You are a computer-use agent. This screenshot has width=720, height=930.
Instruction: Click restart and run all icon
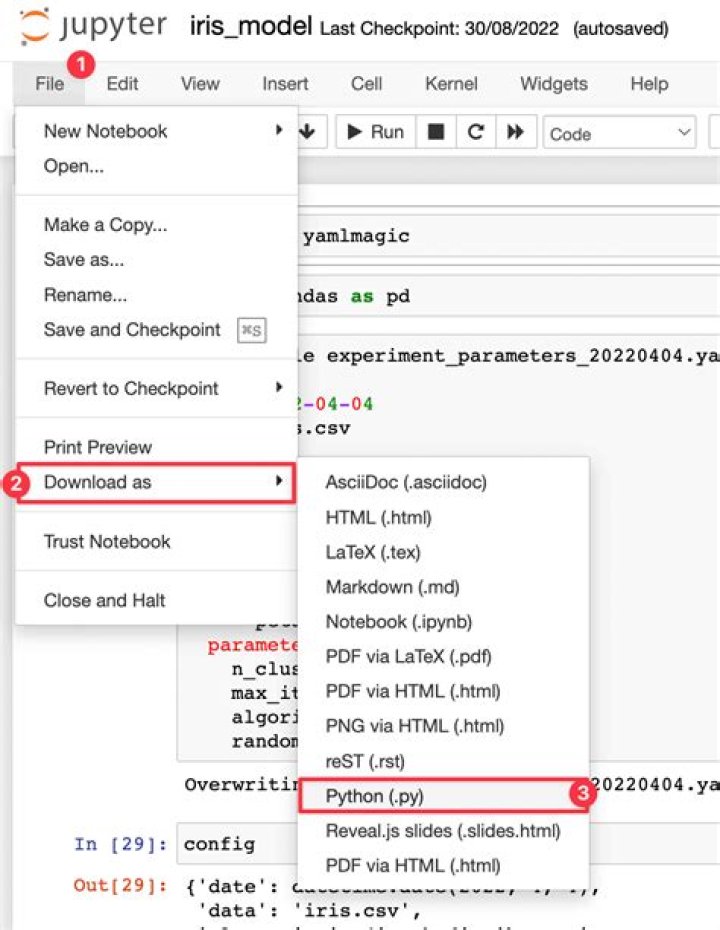pyautogui.click(x=515, y=132)
